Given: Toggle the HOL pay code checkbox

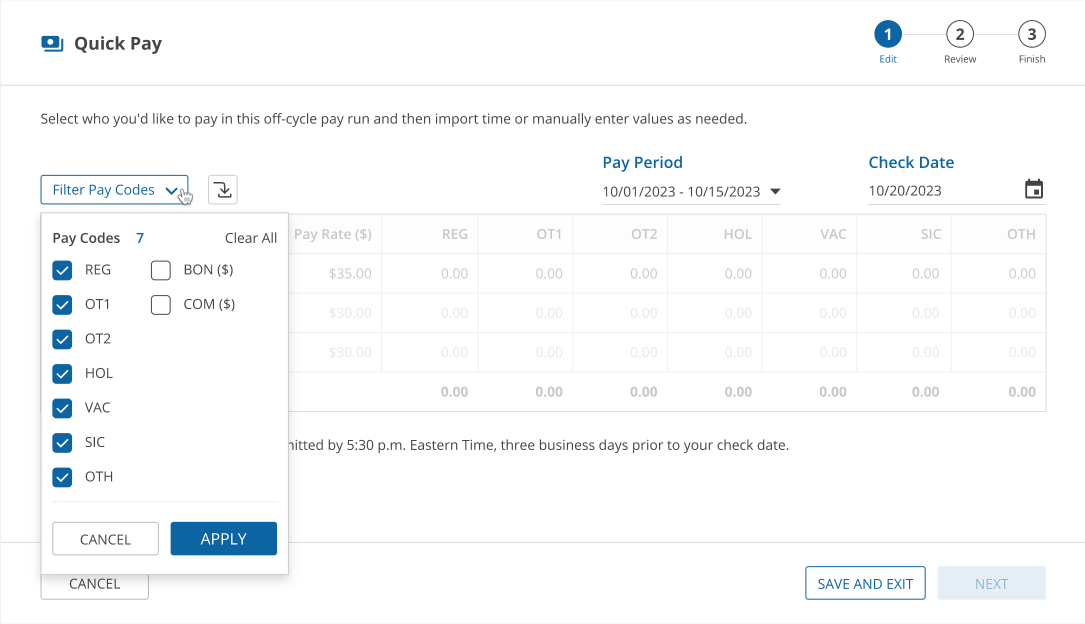Looking at the screenshot, I should click(62, 374).
